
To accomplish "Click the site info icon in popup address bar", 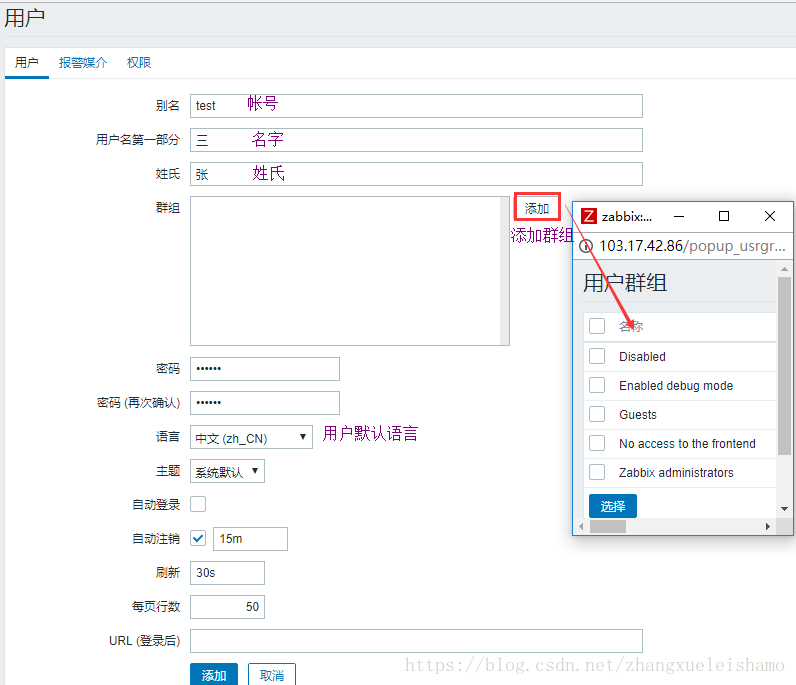I will [x=586, y=246].
